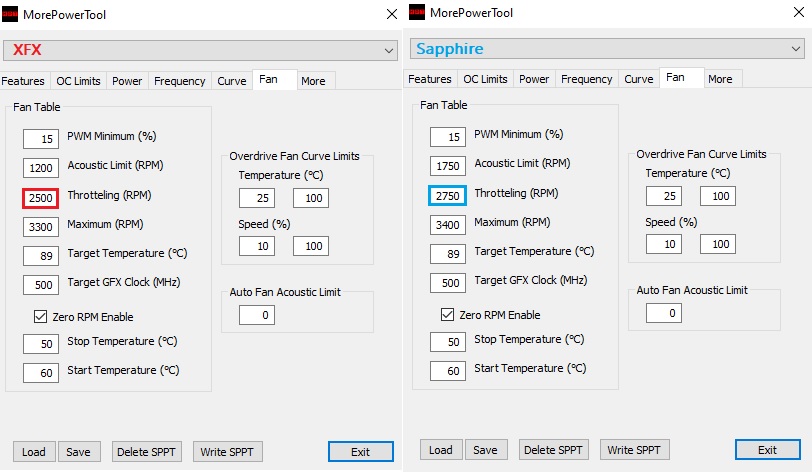Close the XFX MorePowerTool window
Image resolution: width=812 pixels, height=472 pixels.
(392, 14)
